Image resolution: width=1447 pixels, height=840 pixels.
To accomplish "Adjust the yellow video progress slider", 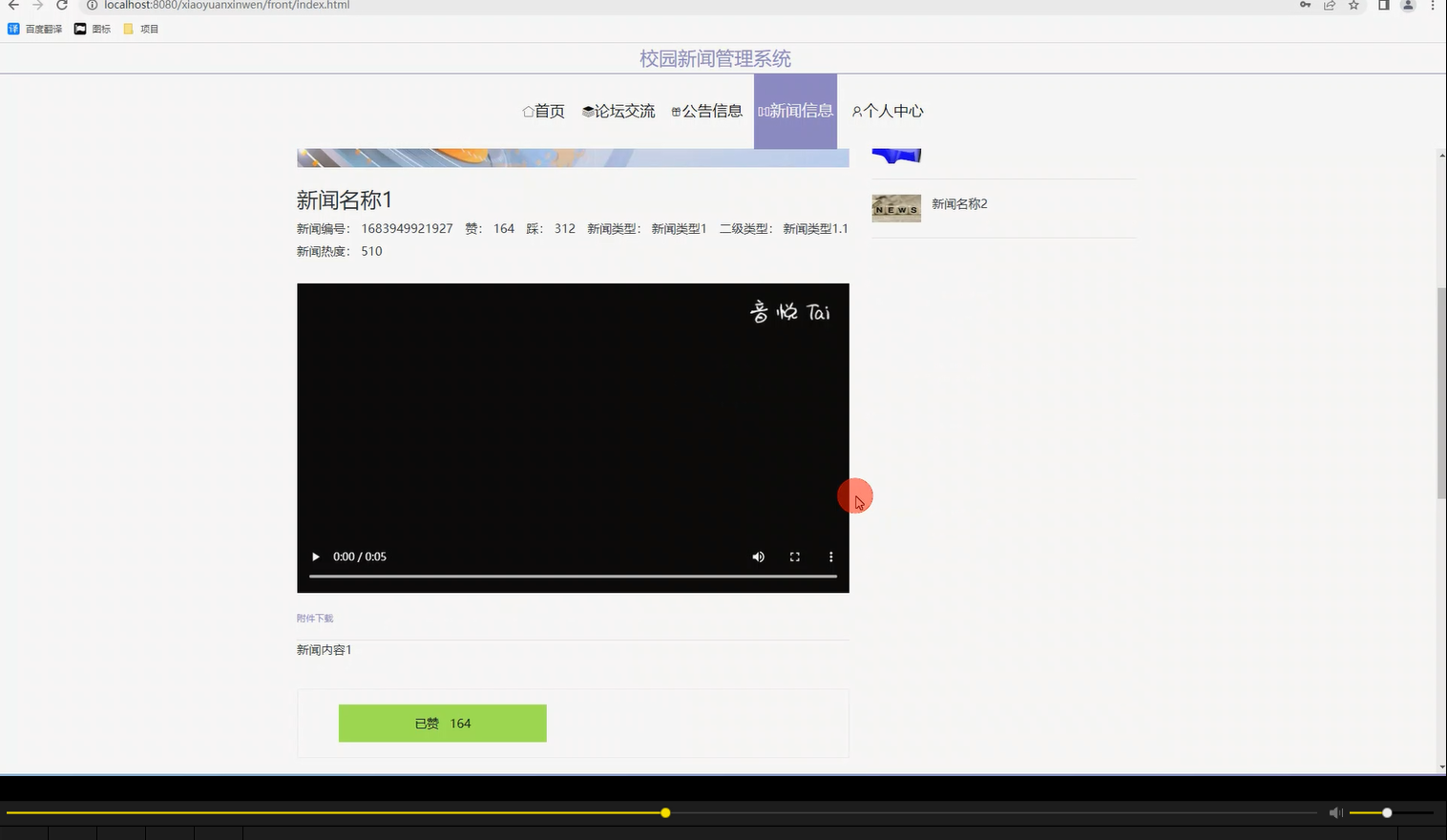I will tap(664, 812).
